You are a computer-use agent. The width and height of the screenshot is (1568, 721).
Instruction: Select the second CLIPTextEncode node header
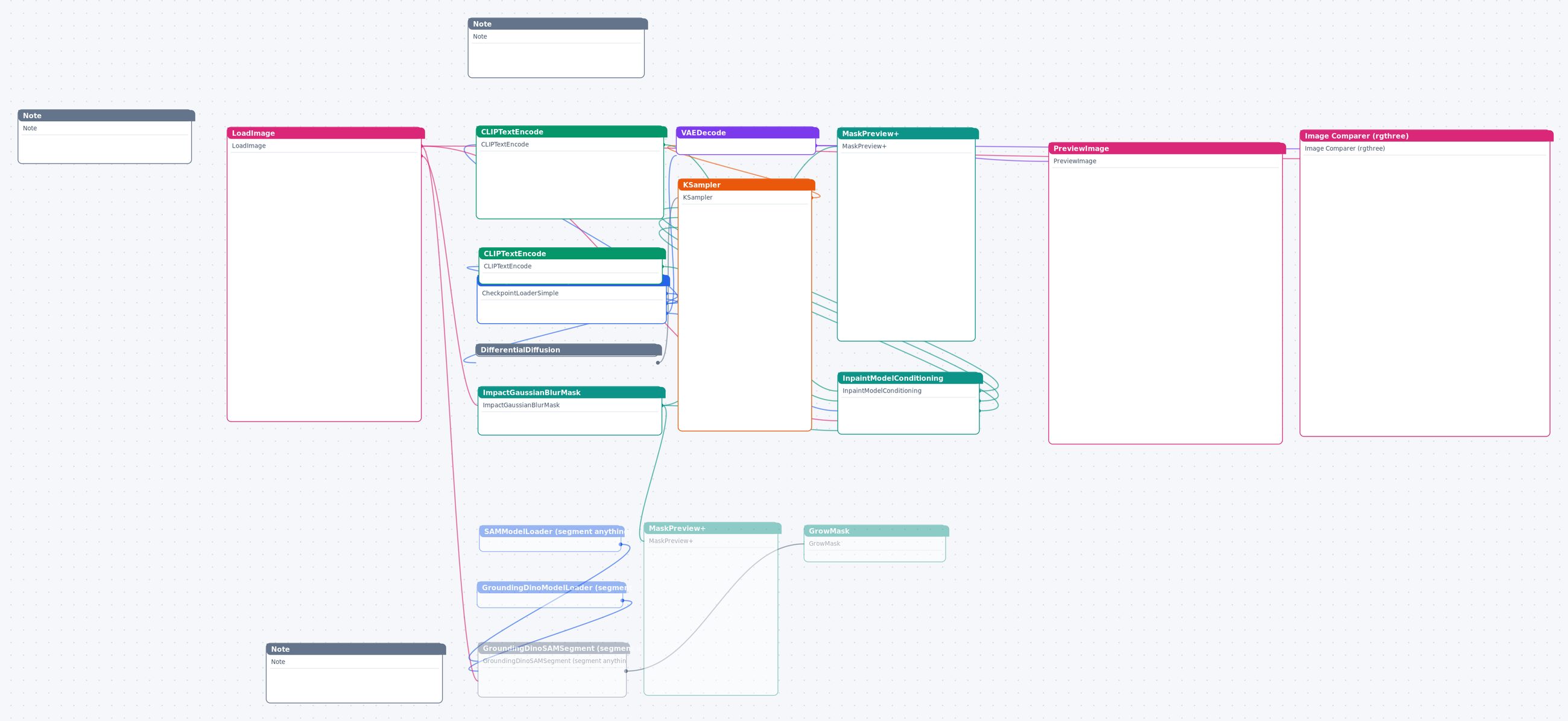(572, 254)
